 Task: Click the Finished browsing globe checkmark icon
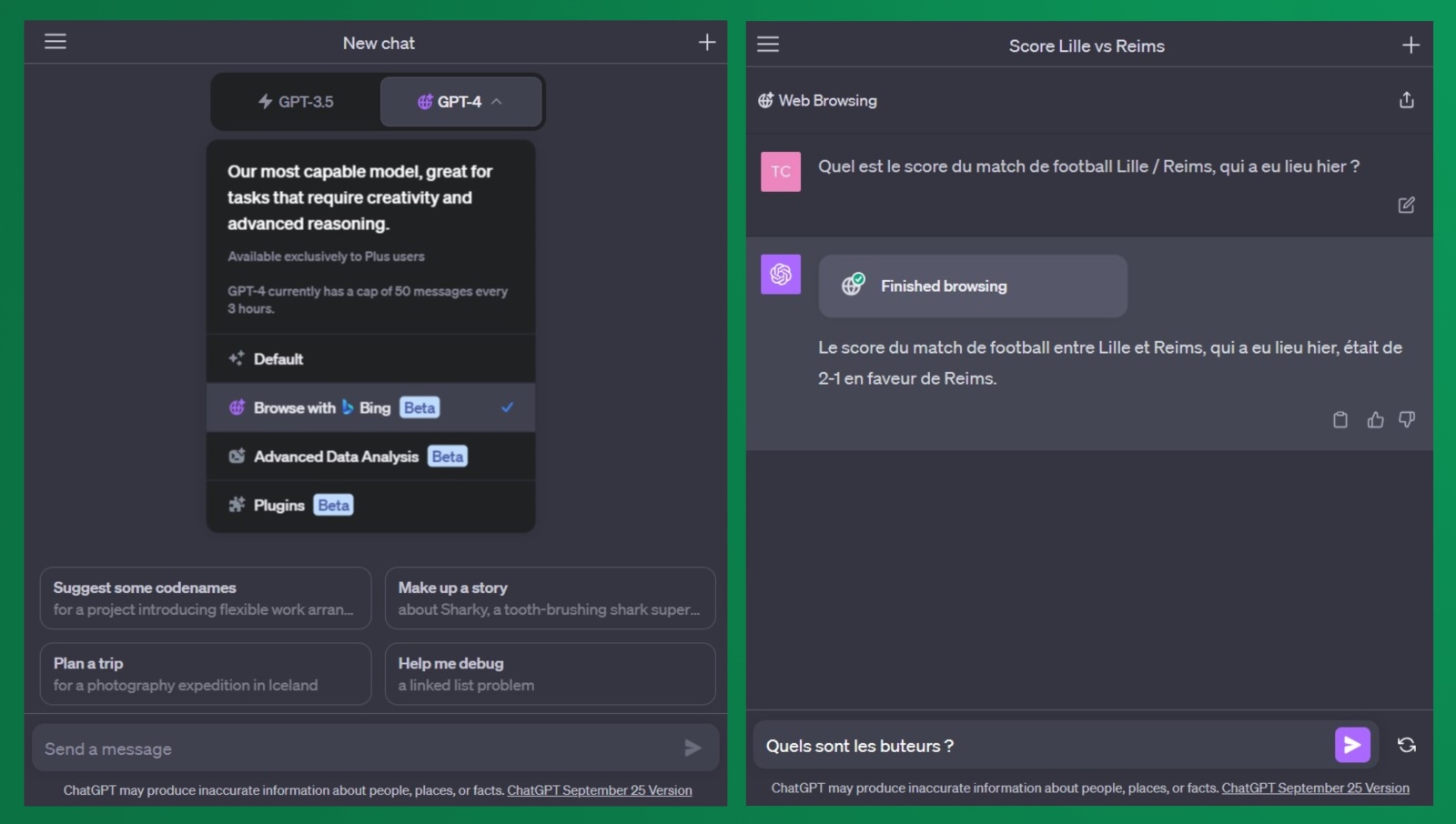point(853,285)
